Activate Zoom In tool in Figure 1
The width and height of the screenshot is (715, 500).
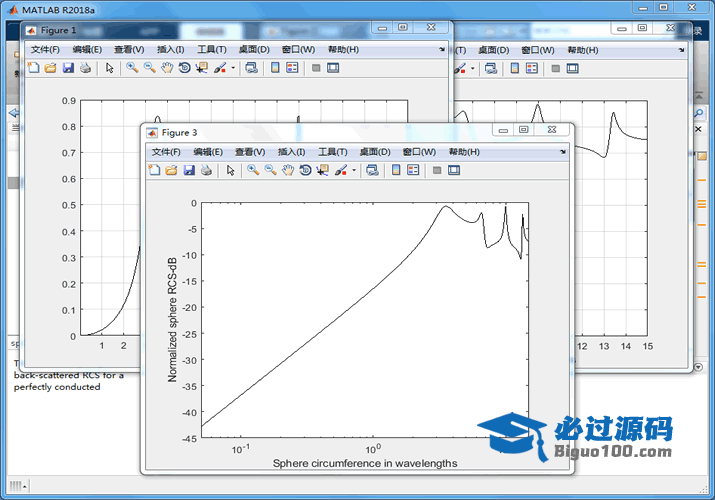pyautogui.click(x=132, y=68)
